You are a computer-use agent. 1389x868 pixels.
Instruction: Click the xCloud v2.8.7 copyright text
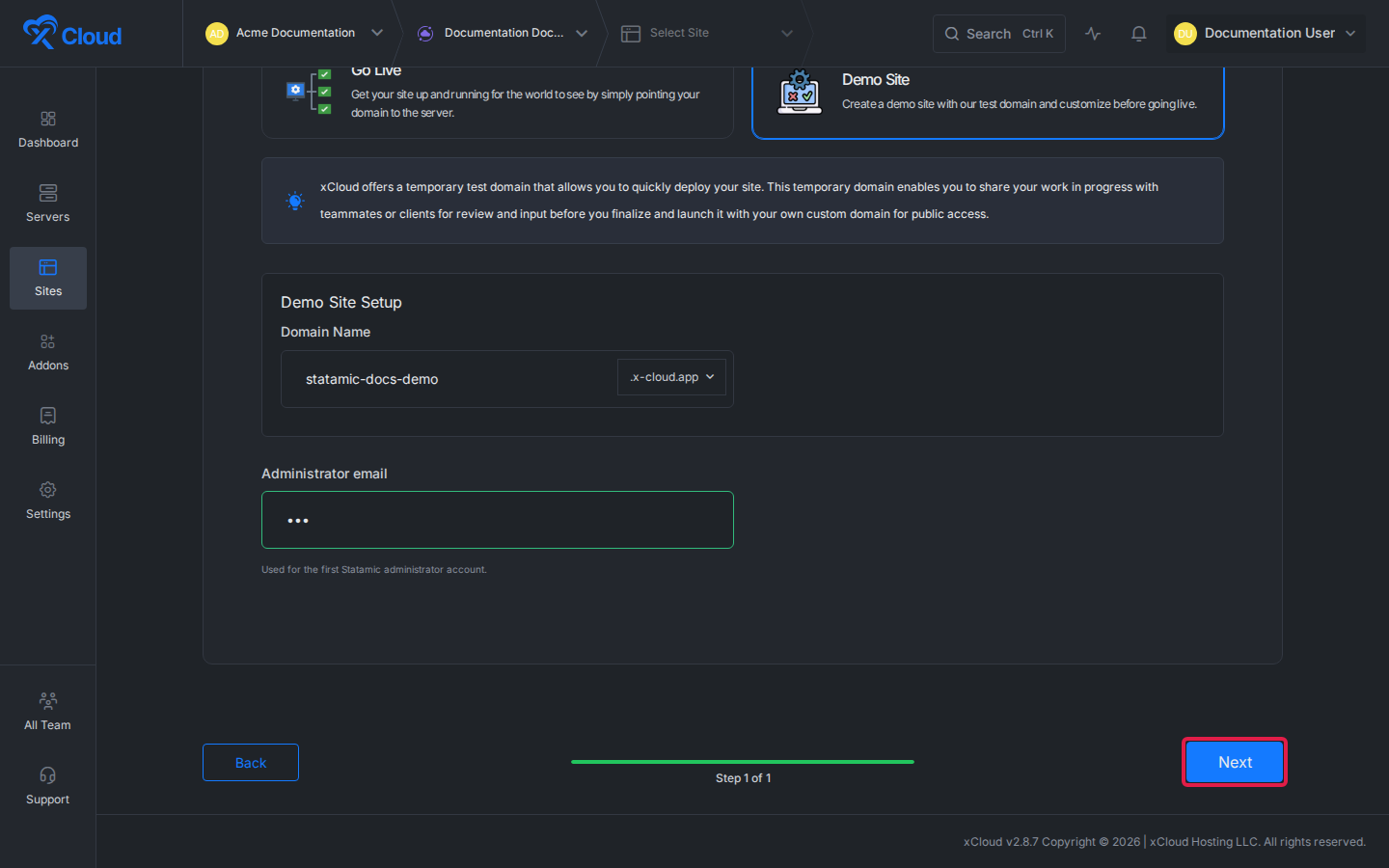tap(1164, 842)
